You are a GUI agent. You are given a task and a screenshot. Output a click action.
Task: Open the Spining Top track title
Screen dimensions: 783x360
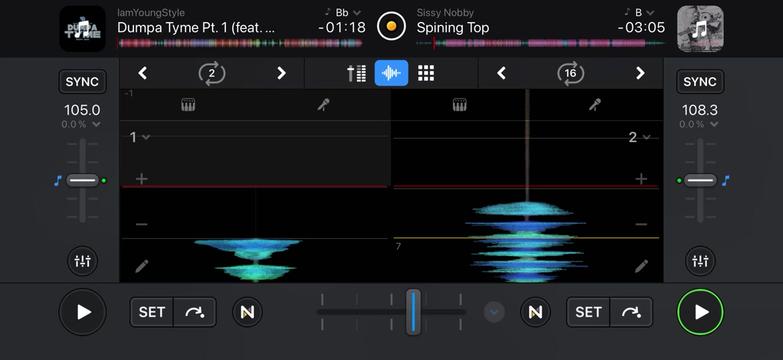coord(453,28)
